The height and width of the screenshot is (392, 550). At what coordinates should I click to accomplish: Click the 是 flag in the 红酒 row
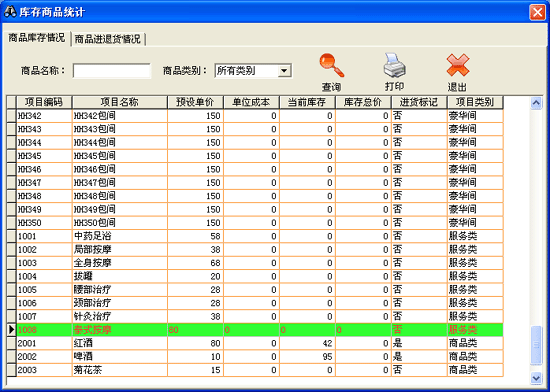[x=397, y=343]
